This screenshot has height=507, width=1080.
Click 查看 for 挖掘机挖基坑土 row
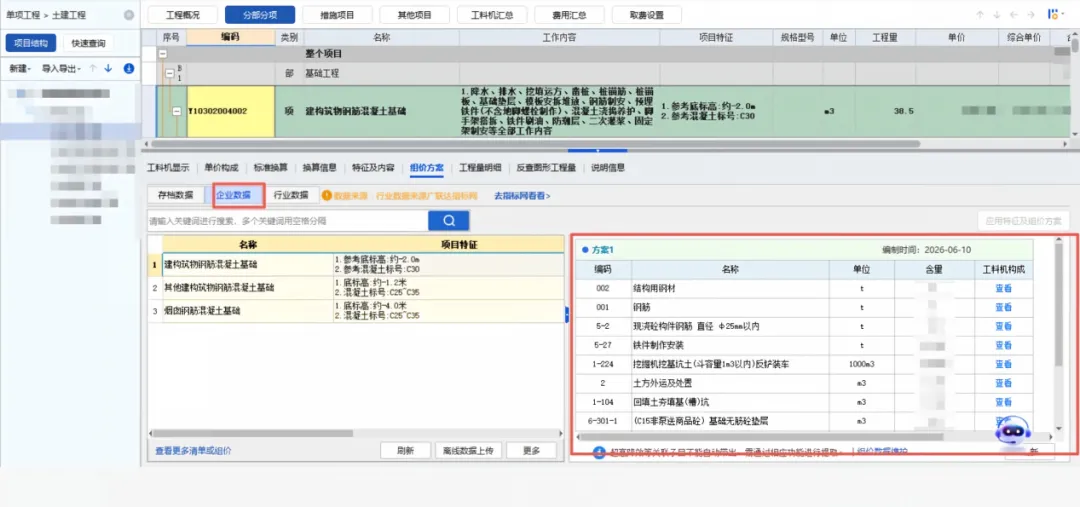(x=1003, y=364)
